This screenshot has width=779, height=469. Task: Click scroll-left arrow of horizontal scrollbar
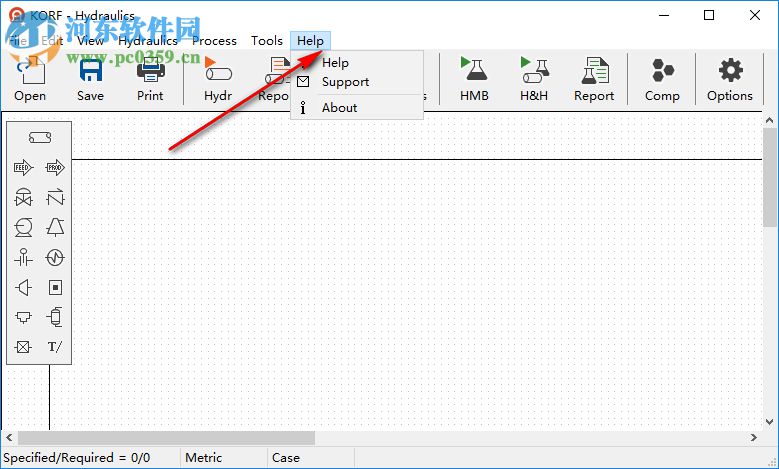pos(9,438)
